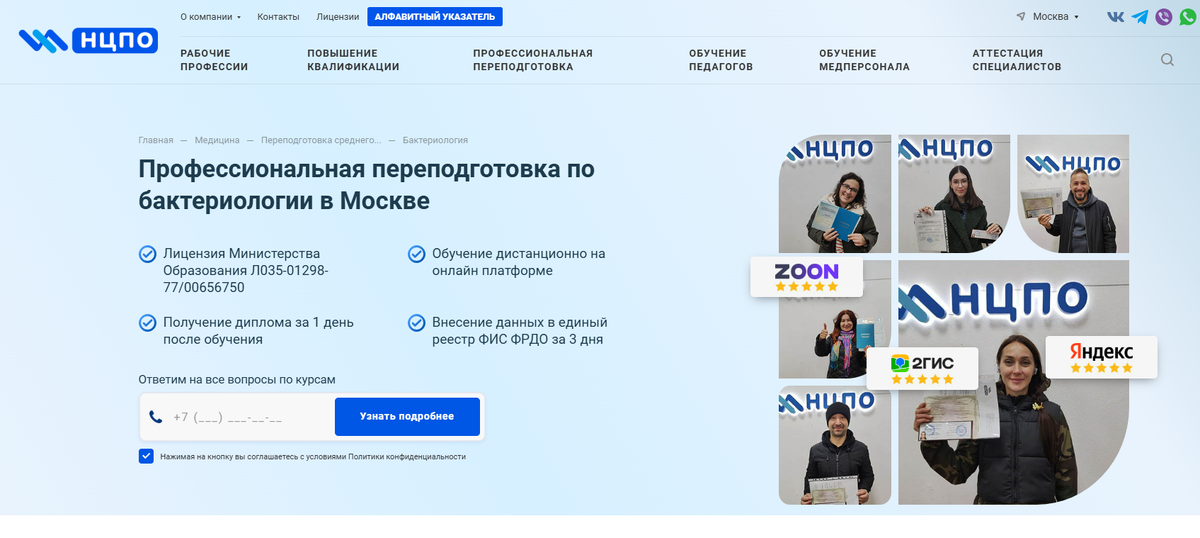Open the НЦПО logo homepage link
This screenshot has width=1200, height=538.
click(88, 40)
